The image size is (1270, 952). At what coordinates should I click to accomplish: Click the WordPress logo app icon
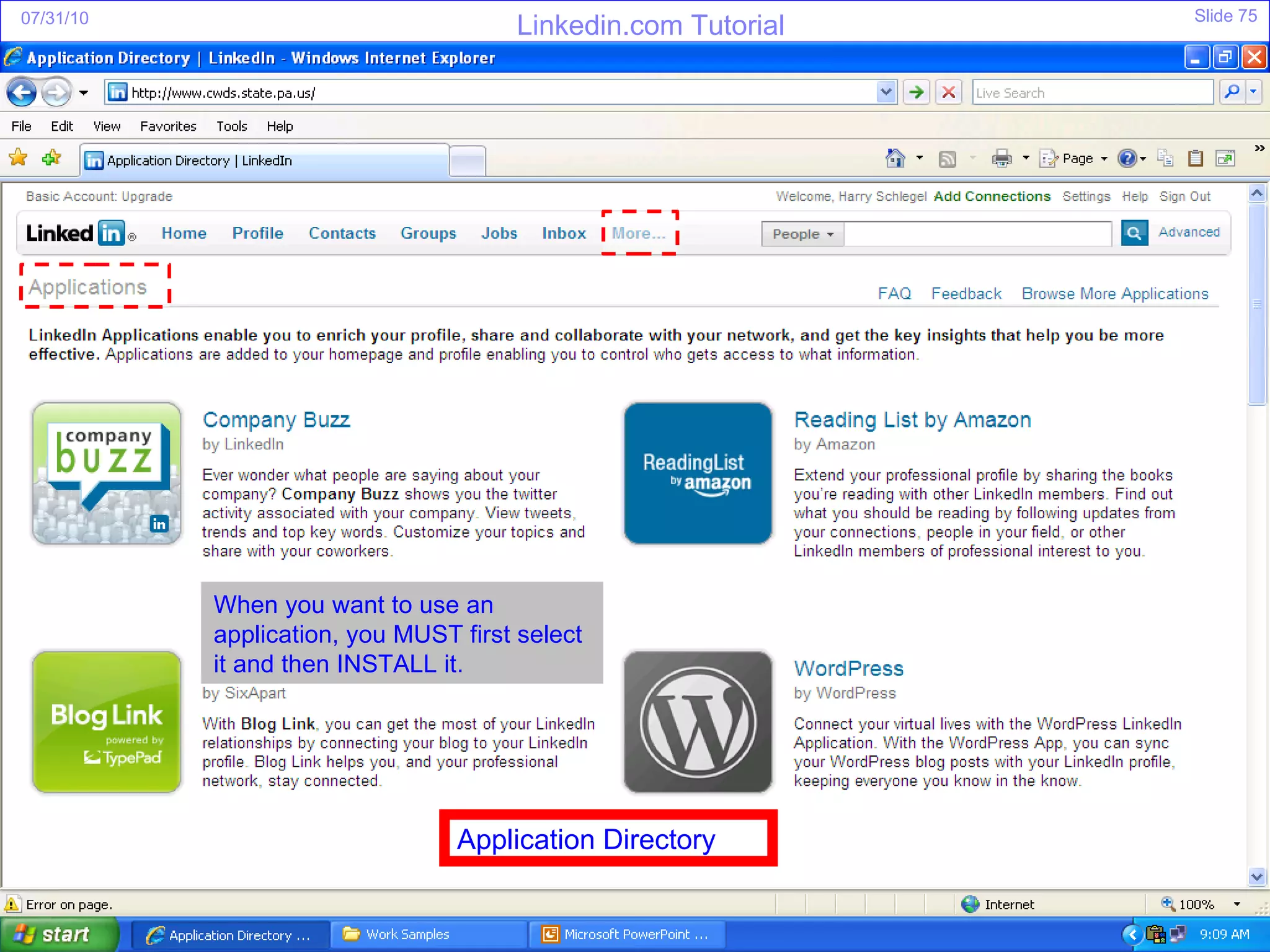pos(698,722)
